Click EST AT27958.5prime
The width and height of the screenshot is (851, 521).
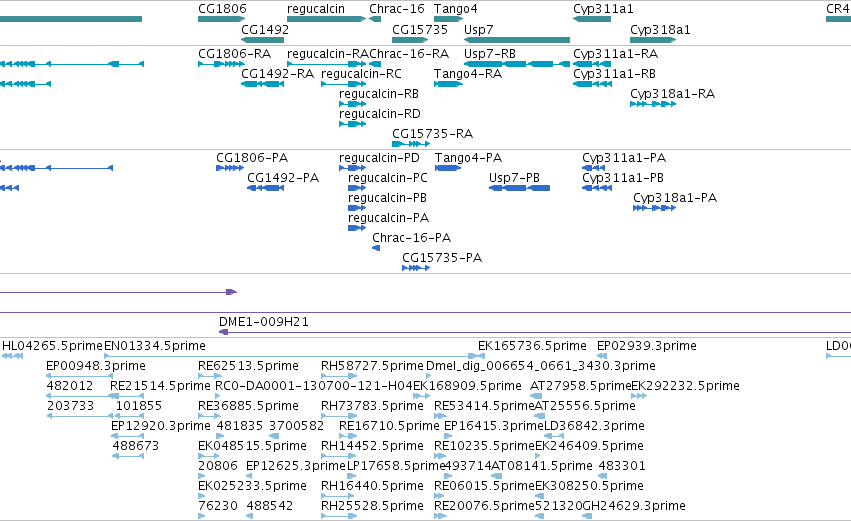[x=537, y=396]
